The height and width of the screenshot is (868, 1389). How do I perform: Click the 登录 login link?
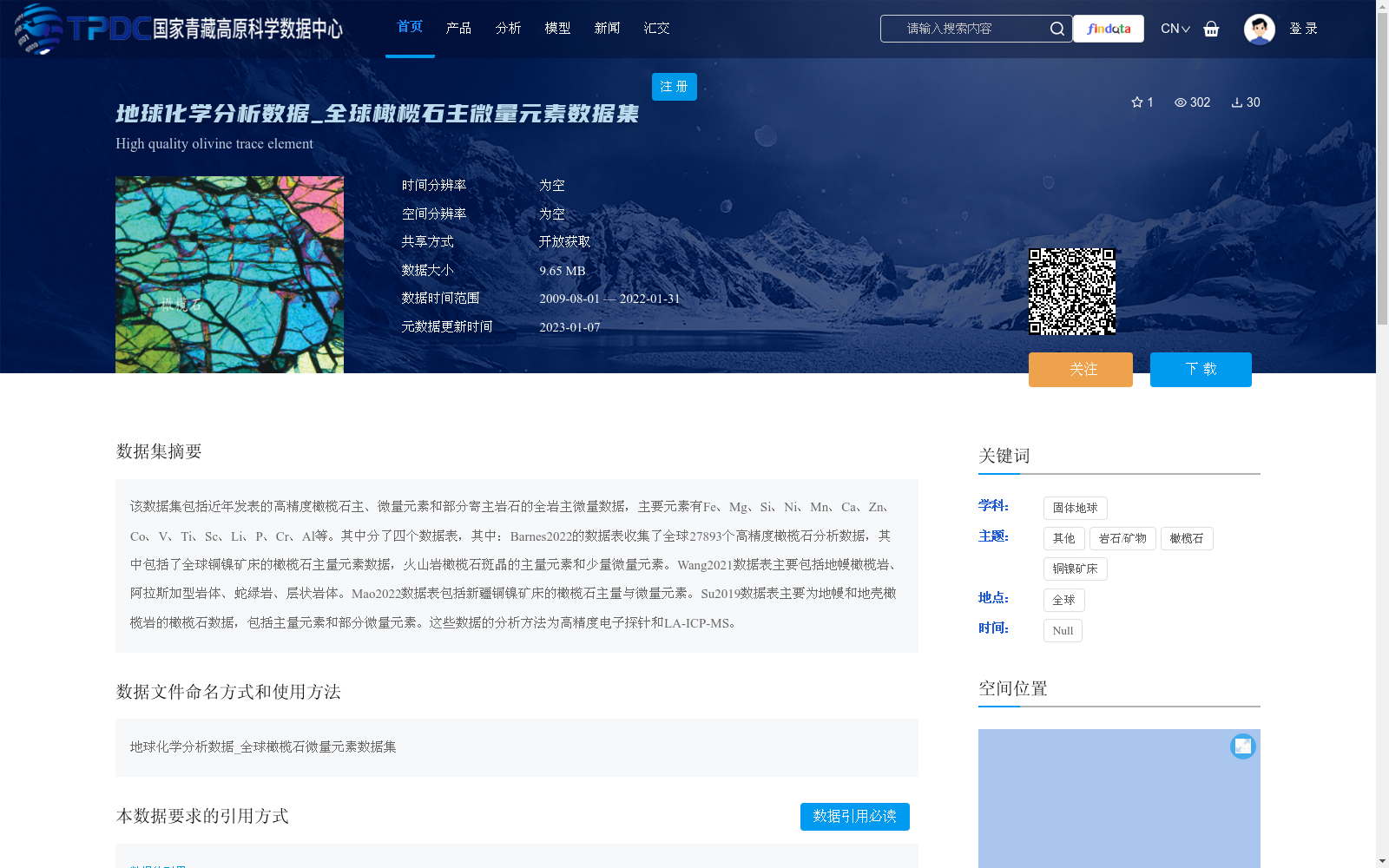tap(1303, 29)
